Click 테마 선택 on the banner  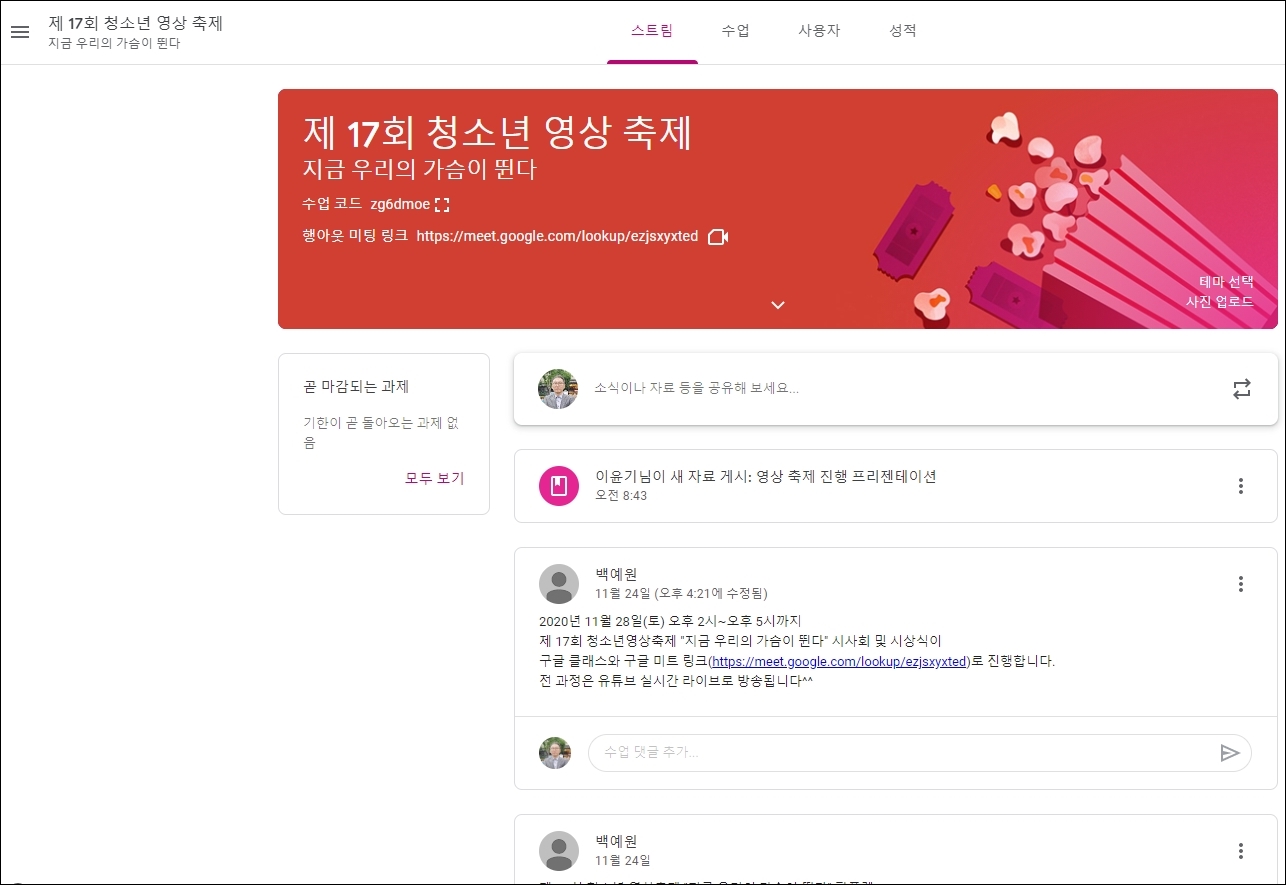tap(1226, 282)
